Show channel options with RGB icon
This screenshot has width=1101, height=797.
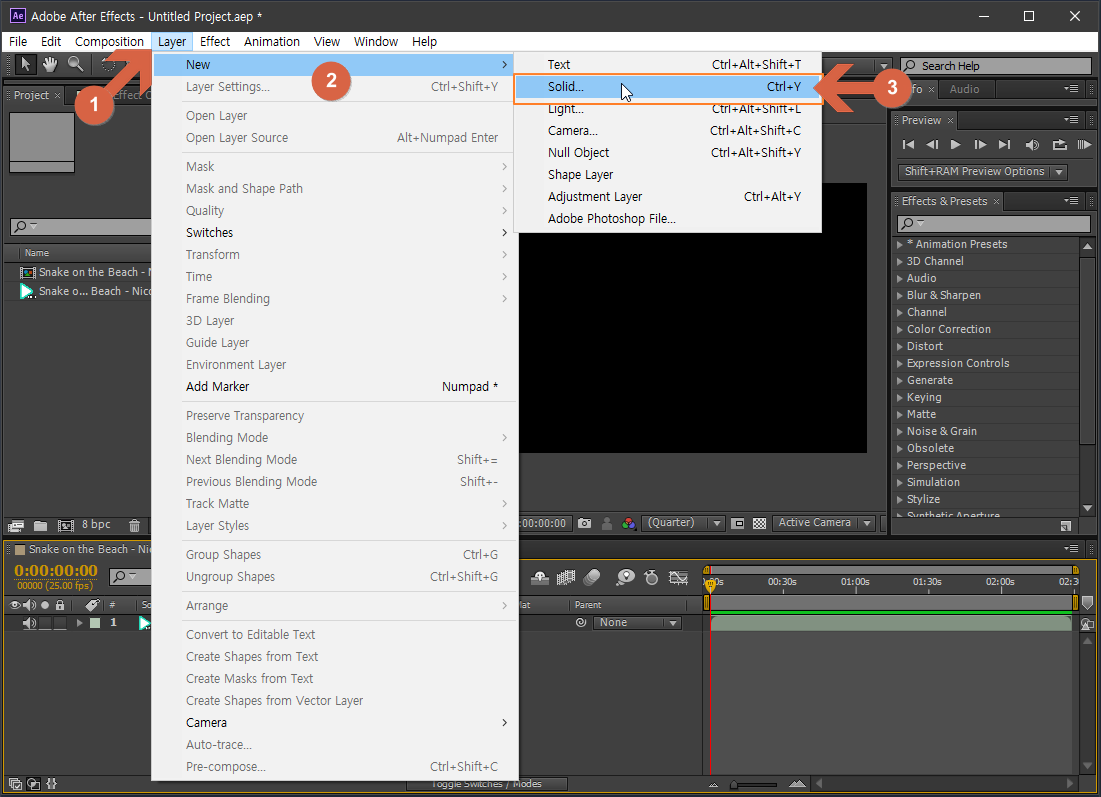point(628,523)
